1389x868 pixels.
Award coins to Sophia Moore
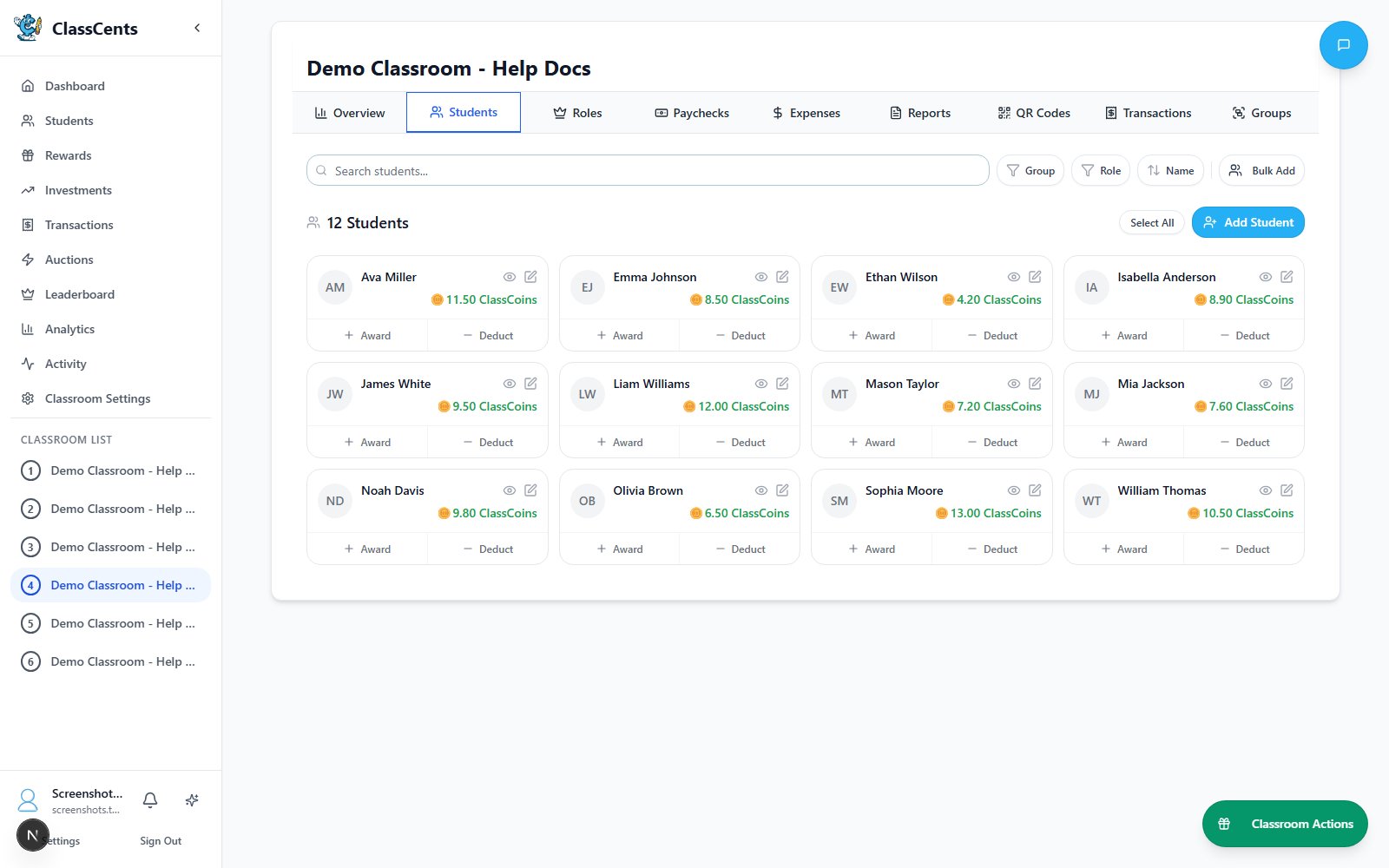tap(872, 549)
